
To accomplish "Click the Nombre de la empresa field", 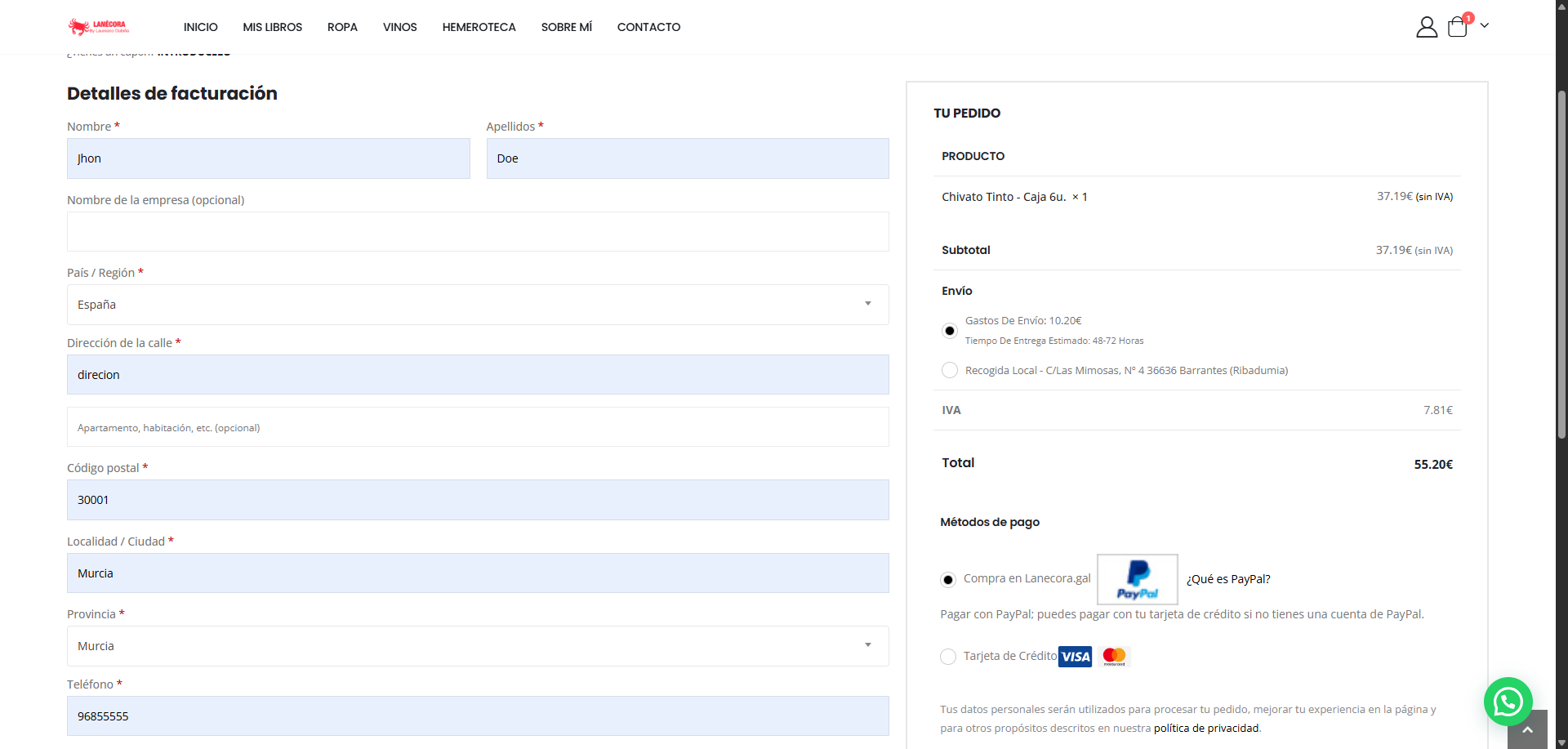I will pyautogui.click(x=478, y=232).
